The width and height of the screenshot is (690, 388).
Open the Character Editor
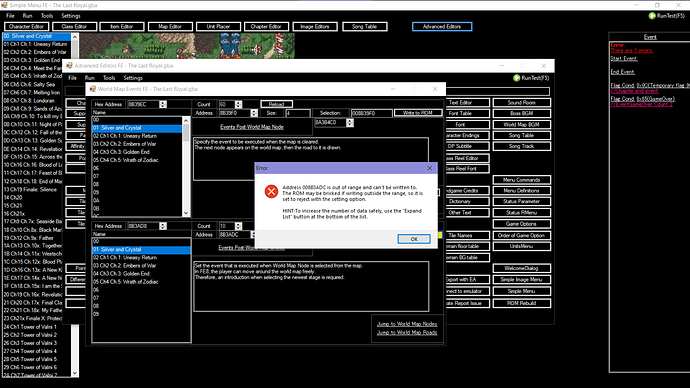click(26, 26)
